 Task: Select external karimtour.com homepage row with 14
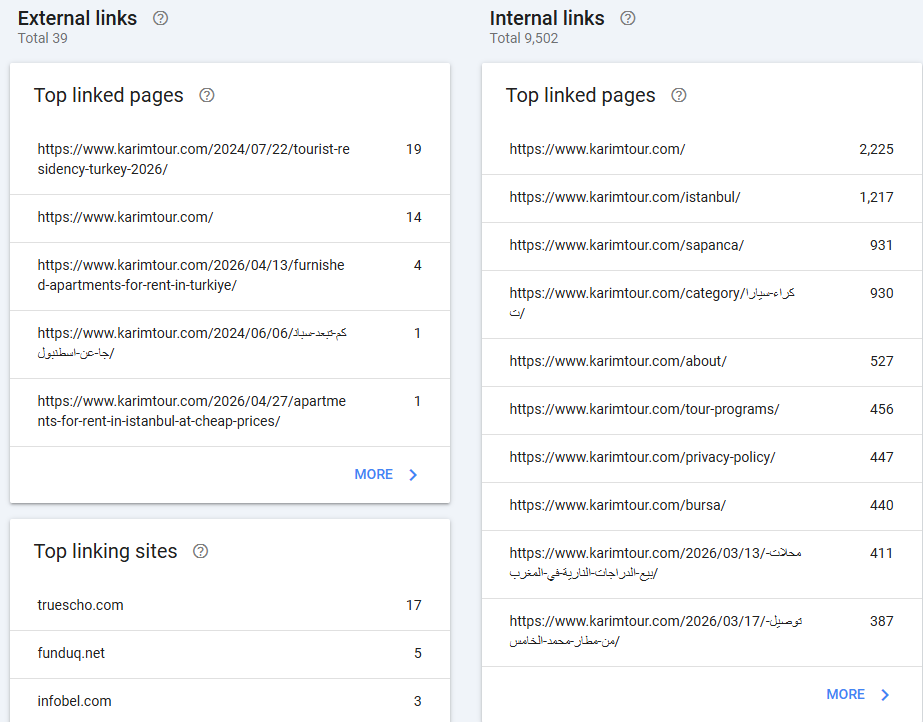point(230,218)
